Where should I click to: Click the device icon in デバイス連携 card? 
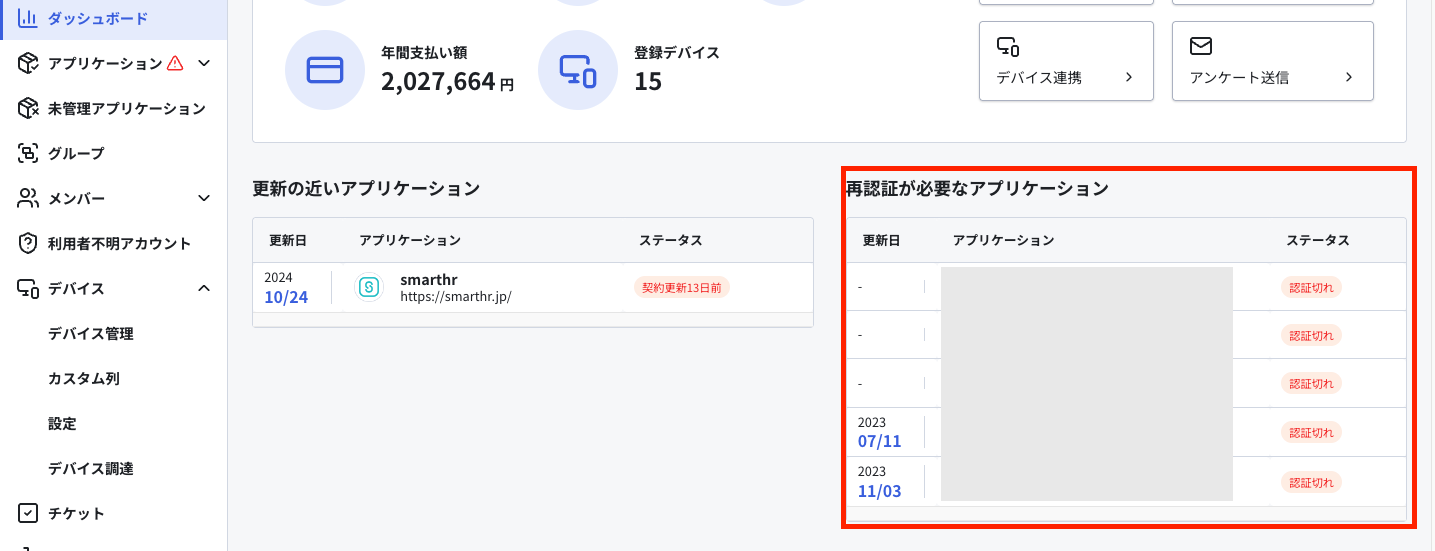click(x=1007, y=46)
